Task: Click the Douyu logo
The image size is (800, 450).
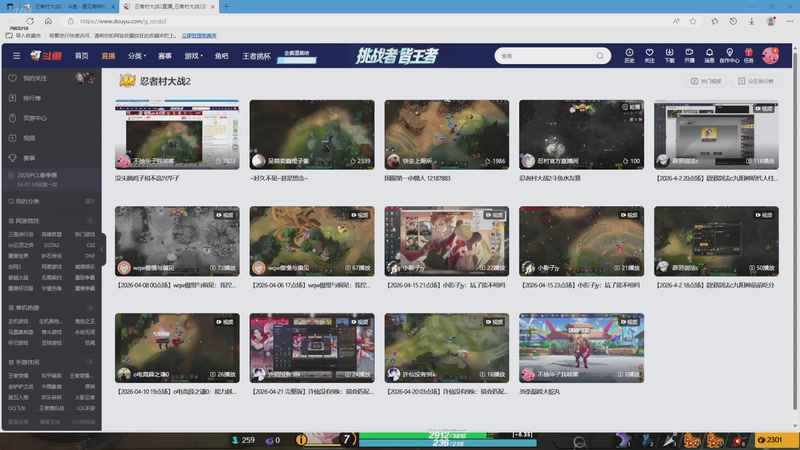Action: coord(46,56)
